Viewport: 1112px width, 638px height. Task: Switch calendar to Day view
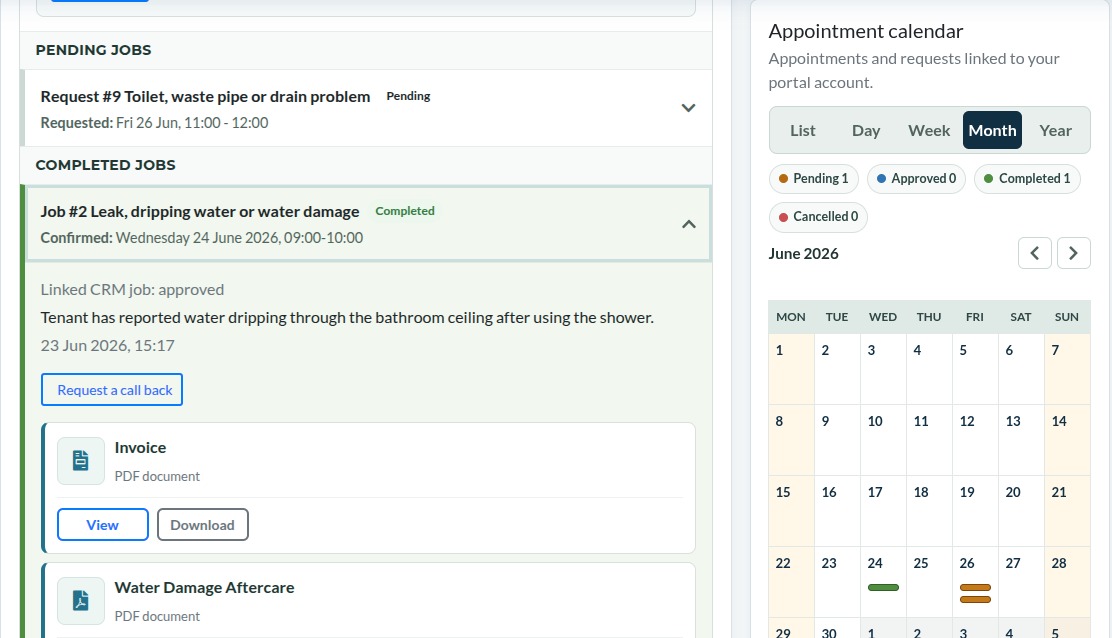tap(866, 130)
